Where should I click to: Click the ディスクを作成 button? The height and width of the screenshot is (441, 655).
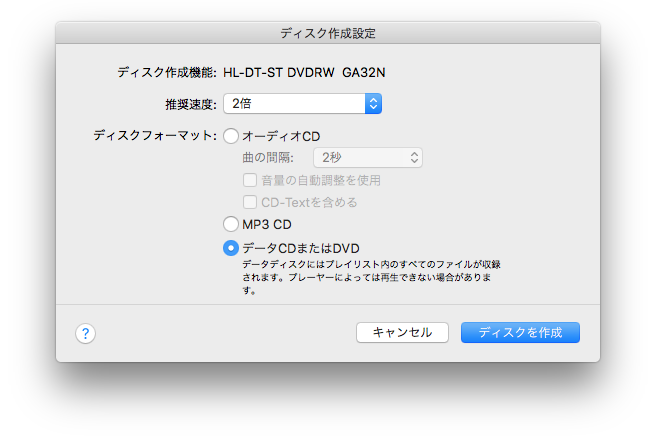click(x=520, y=332)
